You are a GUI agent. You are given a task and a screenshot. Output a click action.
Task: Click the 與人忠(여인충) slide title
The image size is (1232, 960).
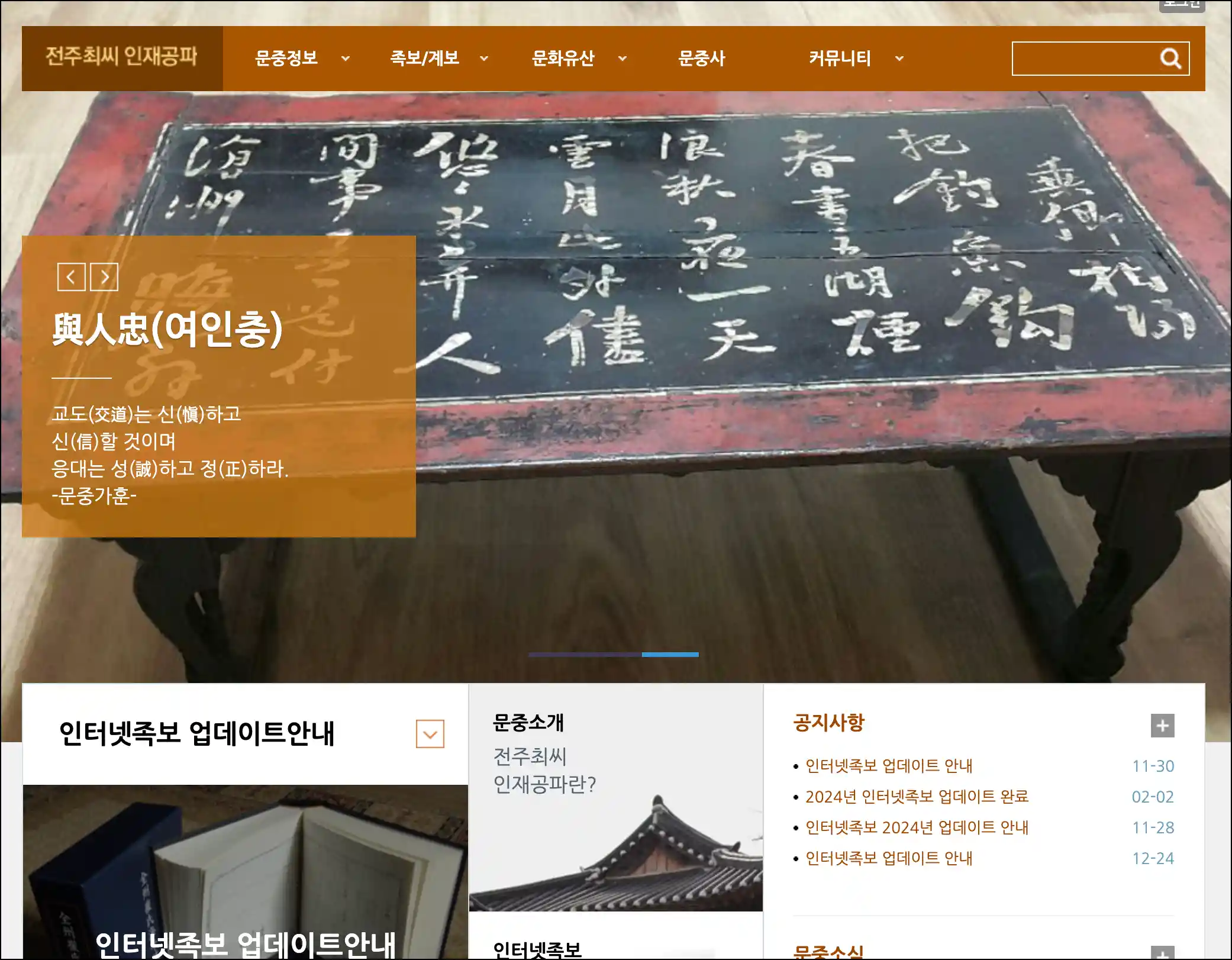[x=167, y=328]
